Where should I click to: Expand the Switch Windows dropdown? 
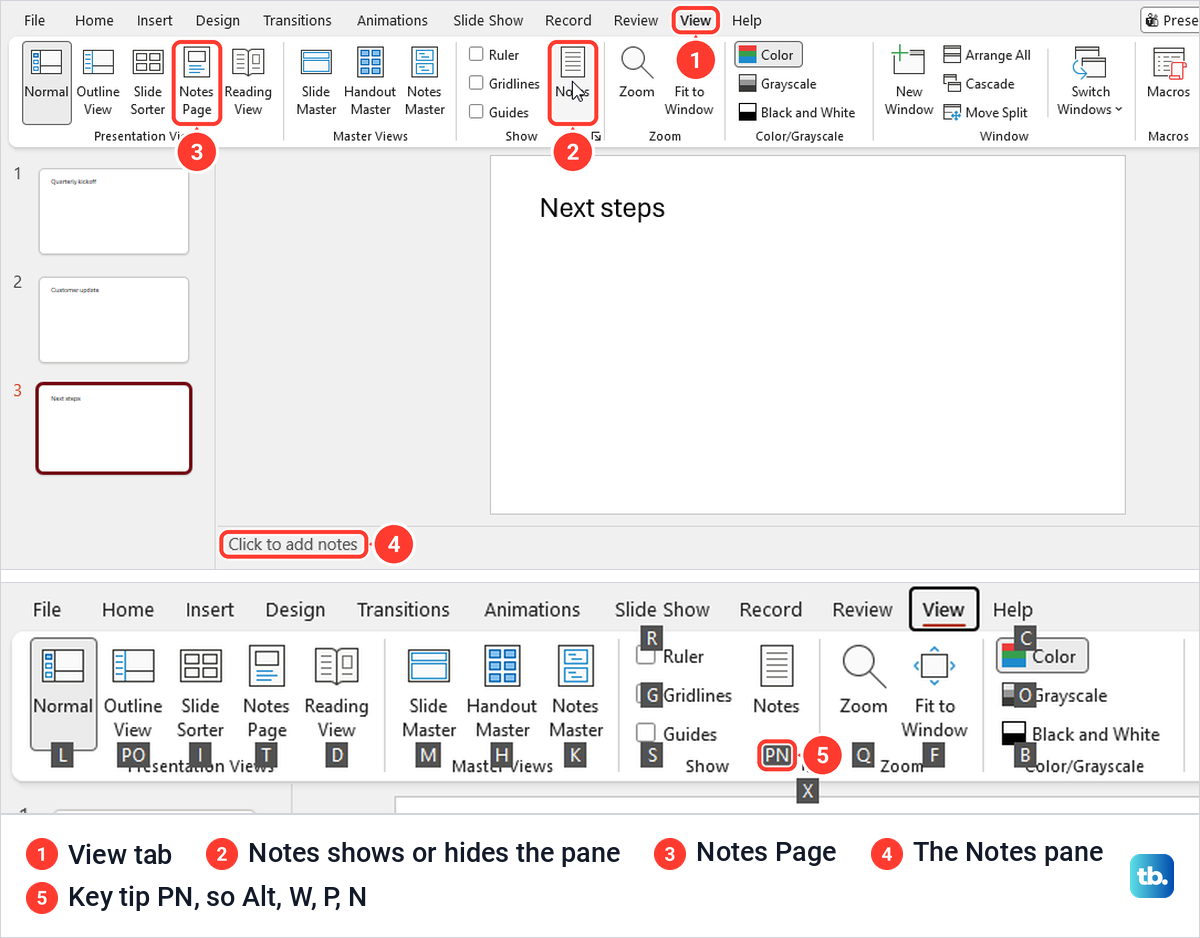click(x=1090, y=82)
